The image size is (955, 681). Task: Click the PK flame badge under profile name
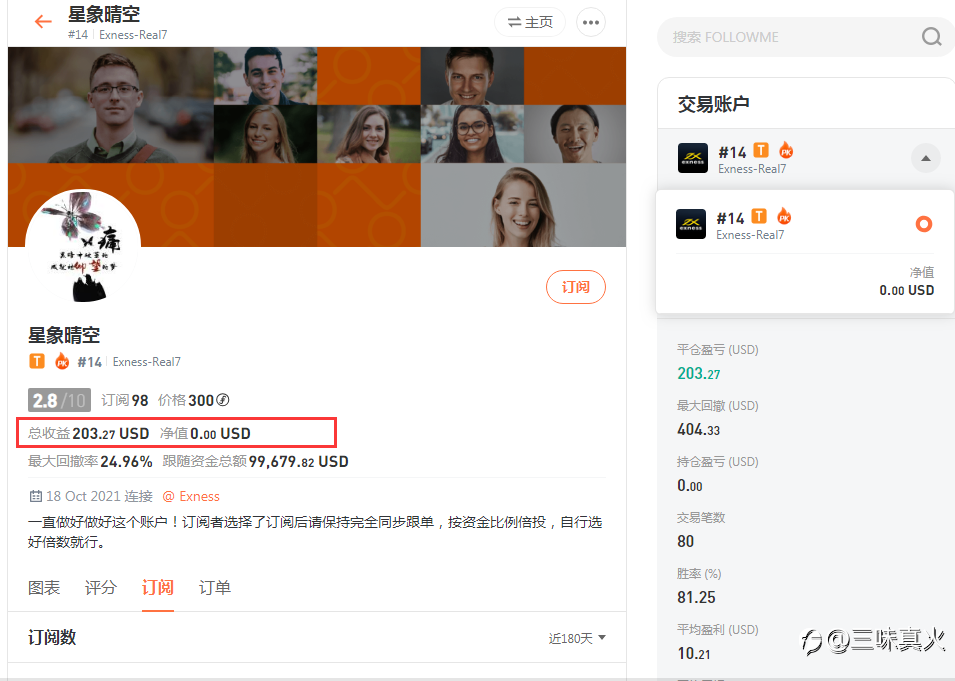pos(62,361)
